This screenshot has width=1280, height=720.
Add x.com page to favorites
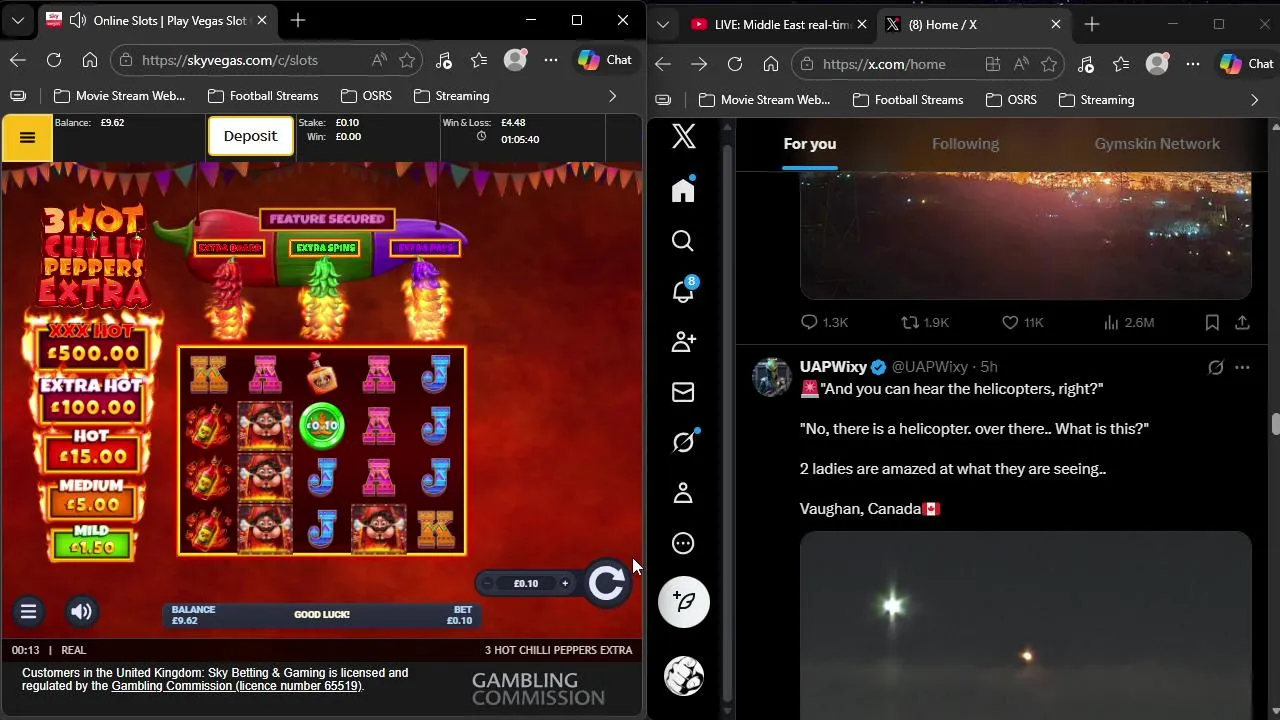(x=1049, y=64)
